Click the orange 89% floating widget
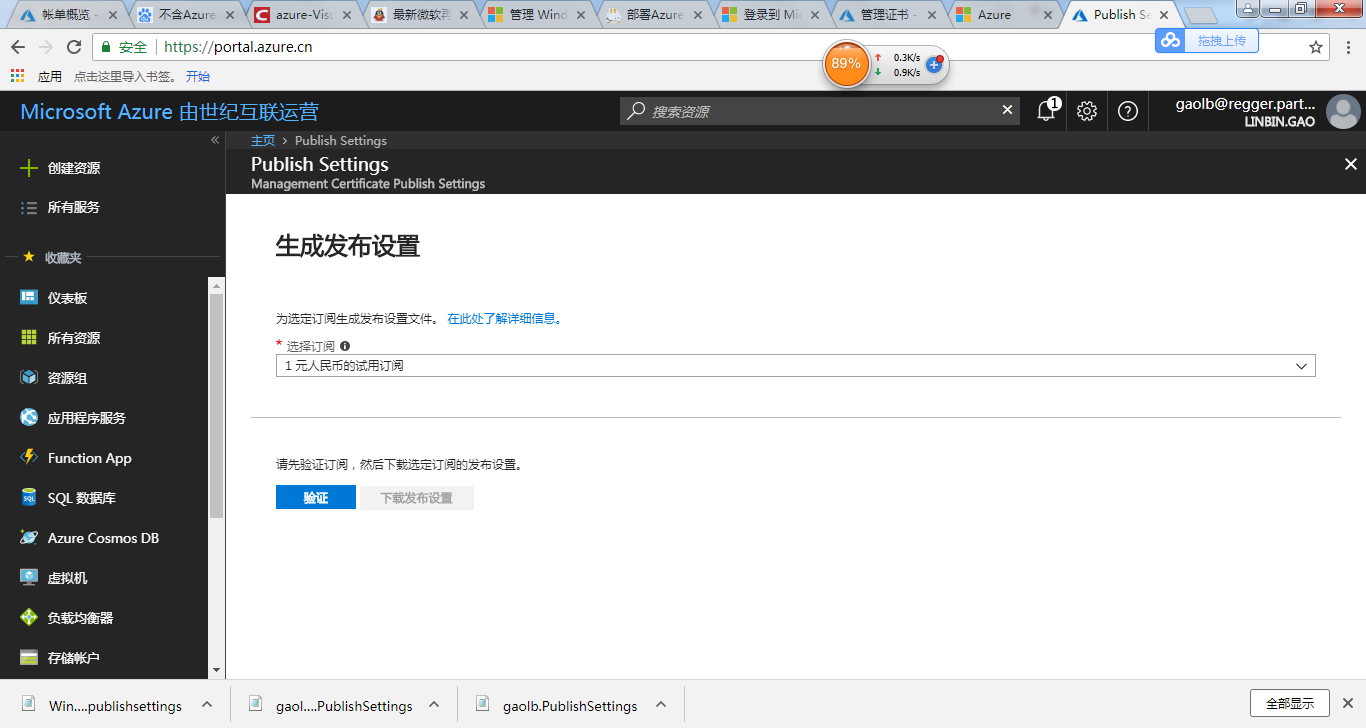This screenshot has width=1366, height=728. click(845, 63)
